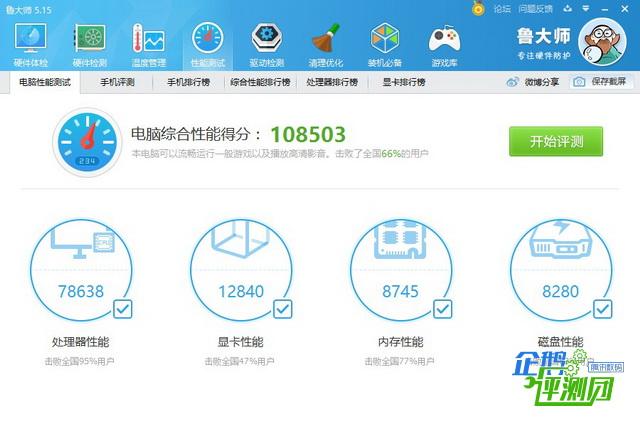Click the skin/shirt icon in title bar
The width and height of the screenshot is (640, 427).
click(x=568, y=9)
